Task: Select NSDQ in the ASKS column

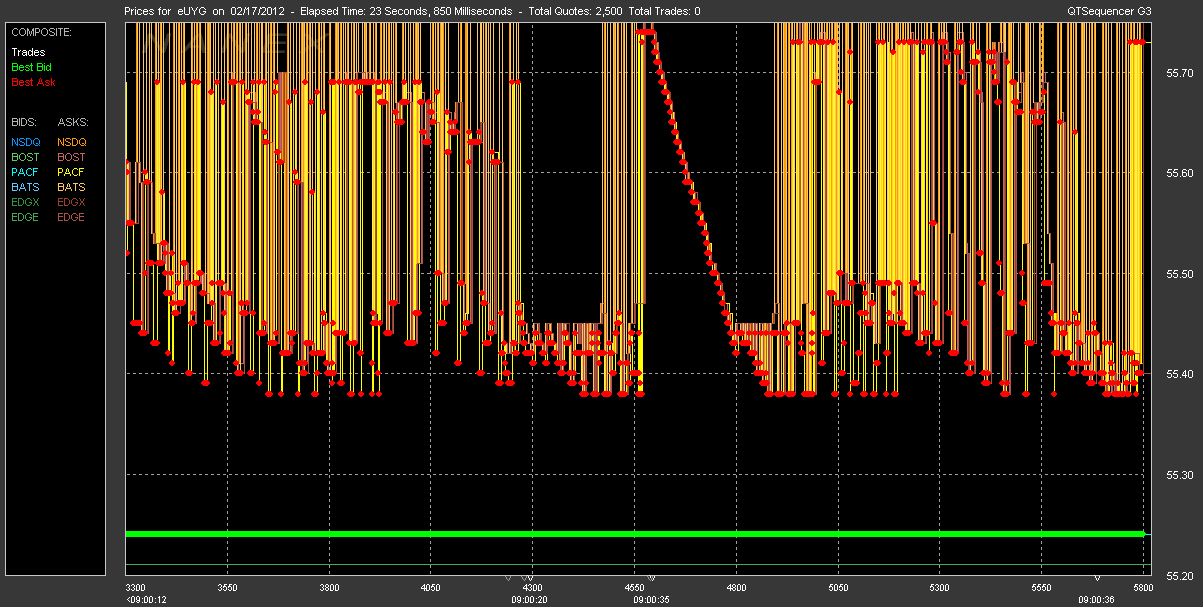Action: (x=72, y=142)
